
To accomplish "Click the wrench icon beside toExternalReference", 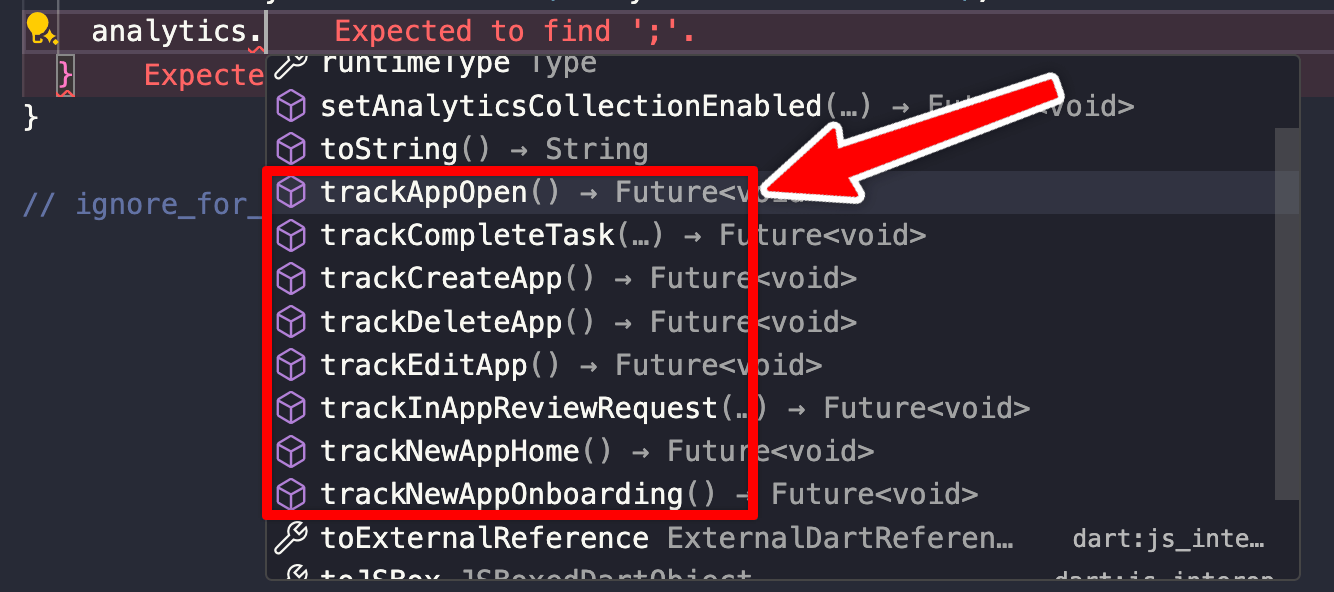I will tap(290, 538).
